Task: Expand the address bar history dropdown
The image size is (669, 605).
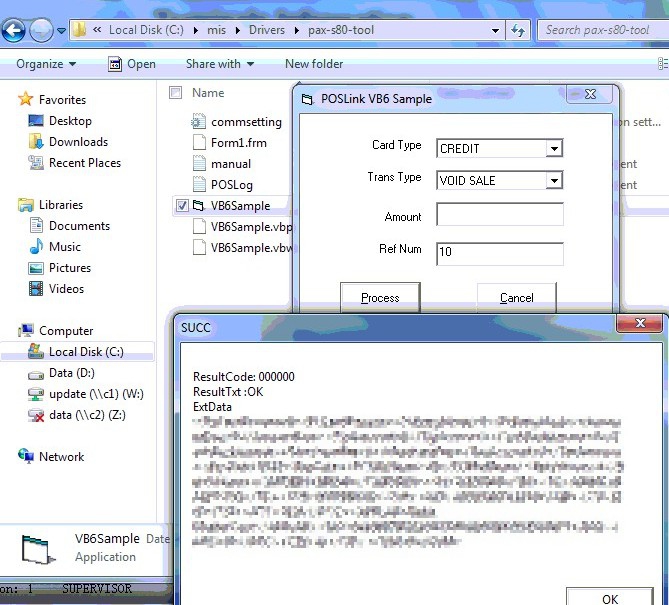Action: pos(495,30)
